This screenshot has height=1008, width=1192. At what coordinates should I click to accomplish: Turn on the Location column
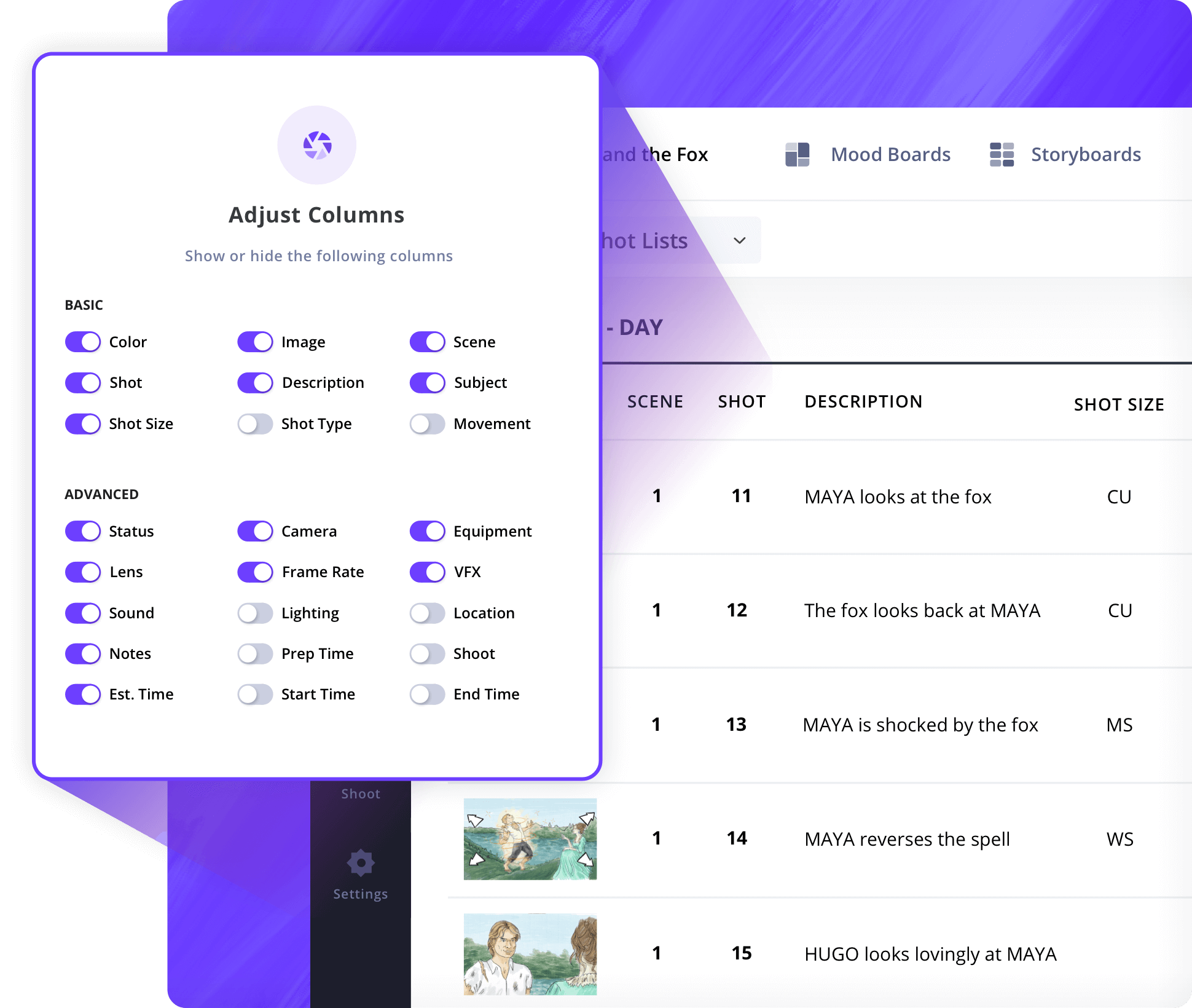tap(427, 613)
